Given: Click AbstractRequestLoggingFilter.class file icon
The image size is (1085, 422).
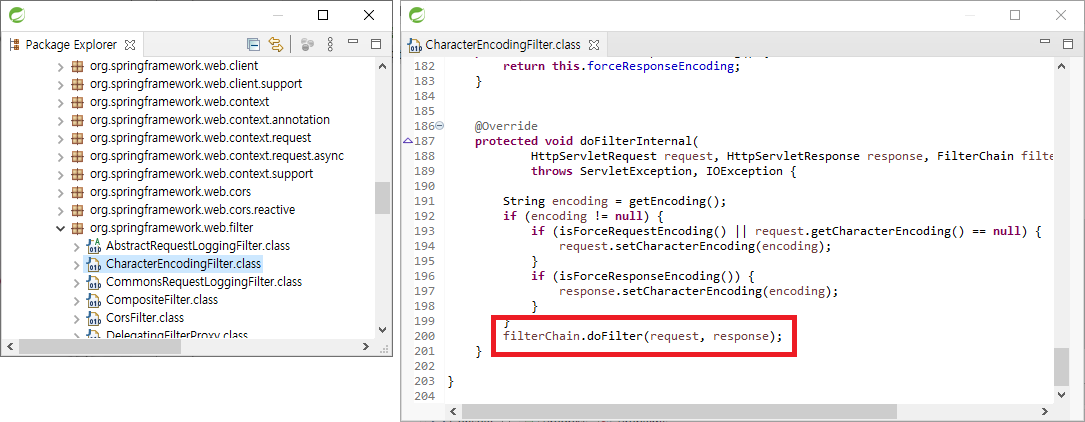Looking at the screenshot, I should point(93,246).
